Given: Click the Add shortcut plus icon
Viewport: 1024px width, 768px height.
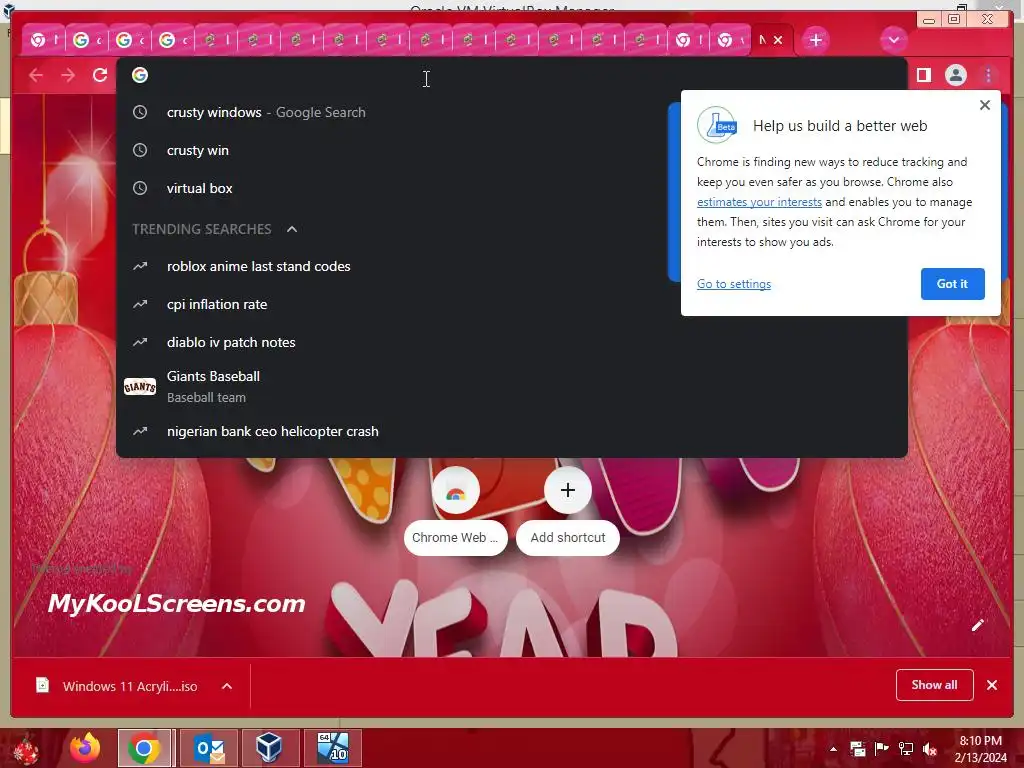Looking at the screenshot, I should click(568, 490).
